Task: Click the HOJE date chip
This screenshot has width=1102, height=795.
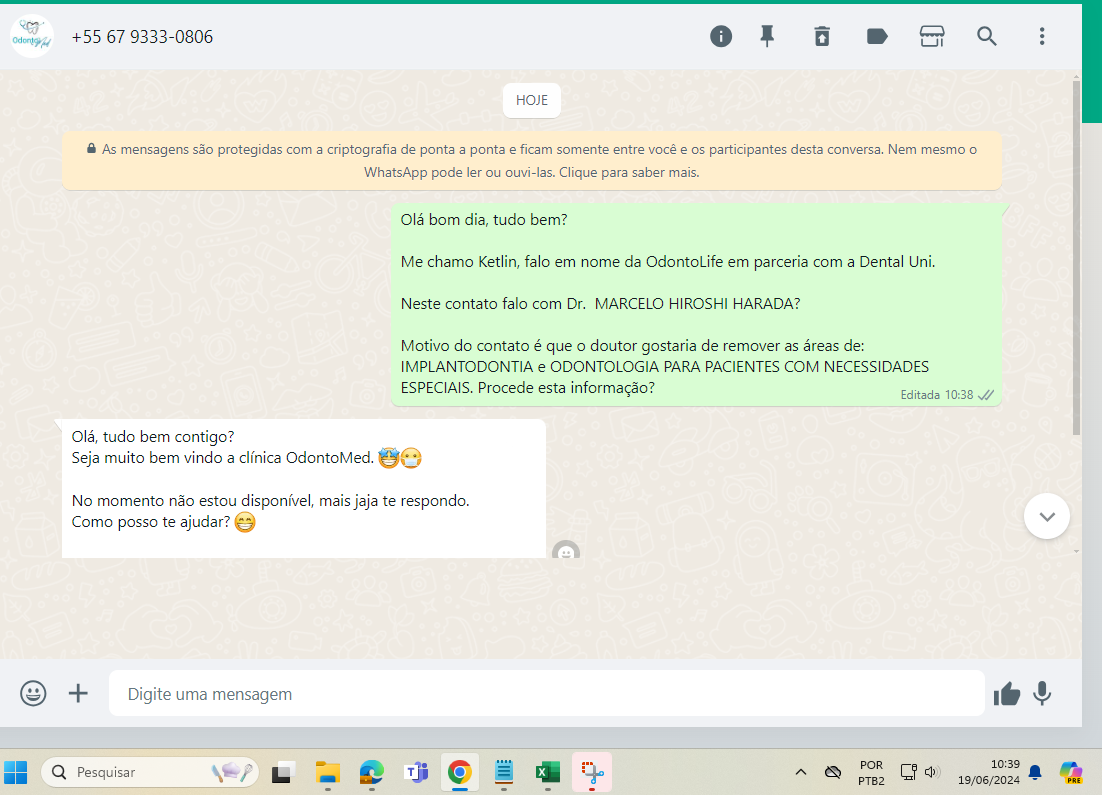Action: pyautogui.click(x=531, y=101)
